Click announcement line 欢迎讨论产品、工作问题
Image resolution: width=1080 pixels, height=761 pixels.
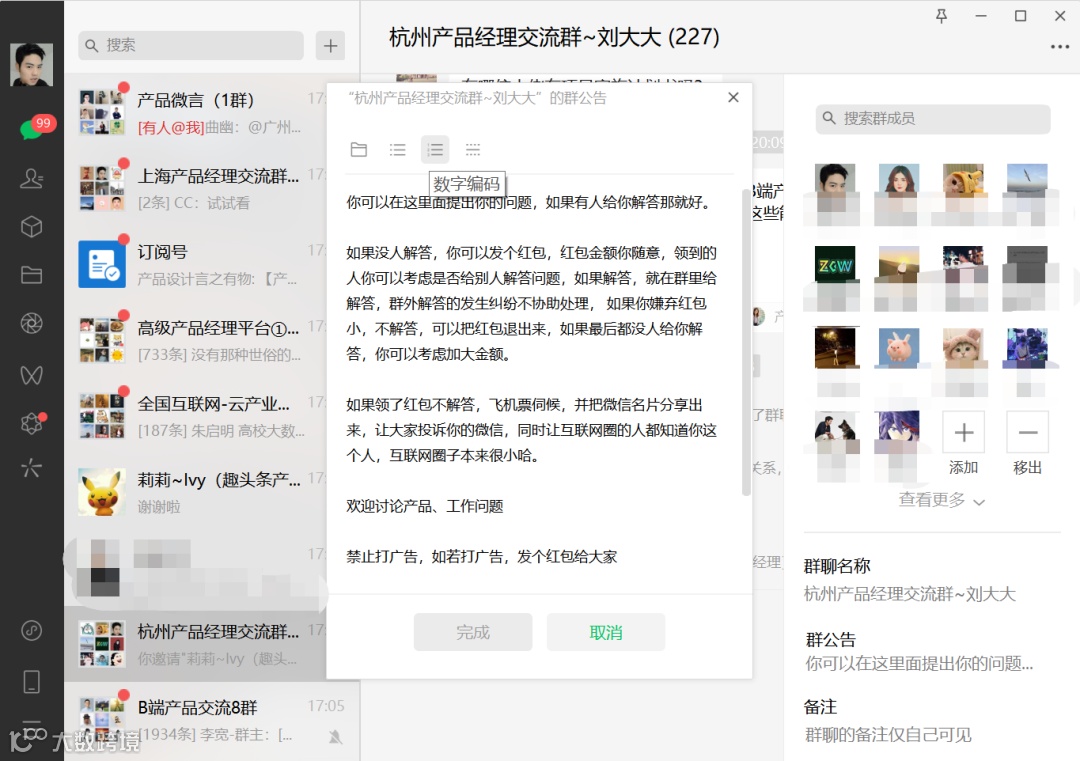click(x=424, y=506)
